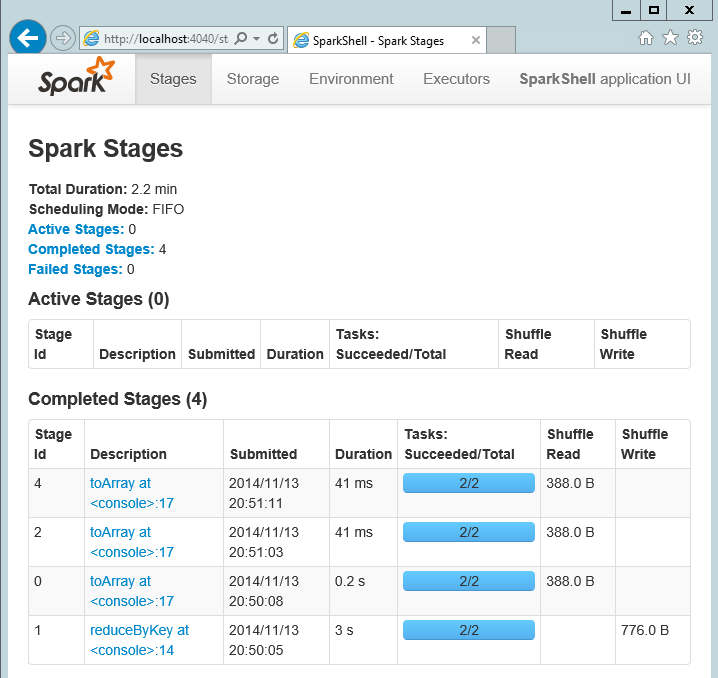The height and width of the screenshot is (678, 718).
Task: Open Favorites star icon
Action: [x=670, y=38]
